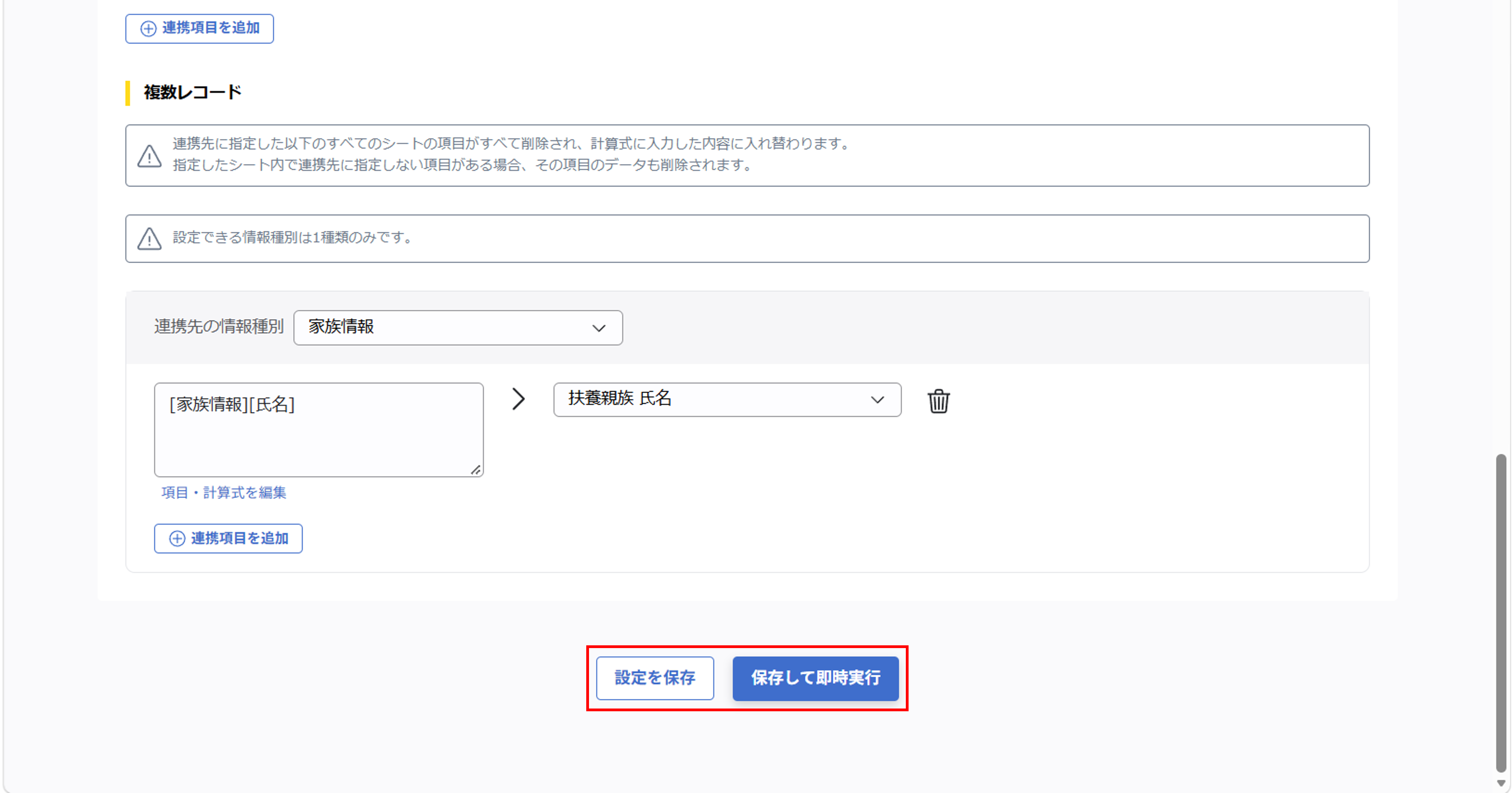Click the 保存して即時実行 button
The image size is (1512, 793).
pos(815,678)
